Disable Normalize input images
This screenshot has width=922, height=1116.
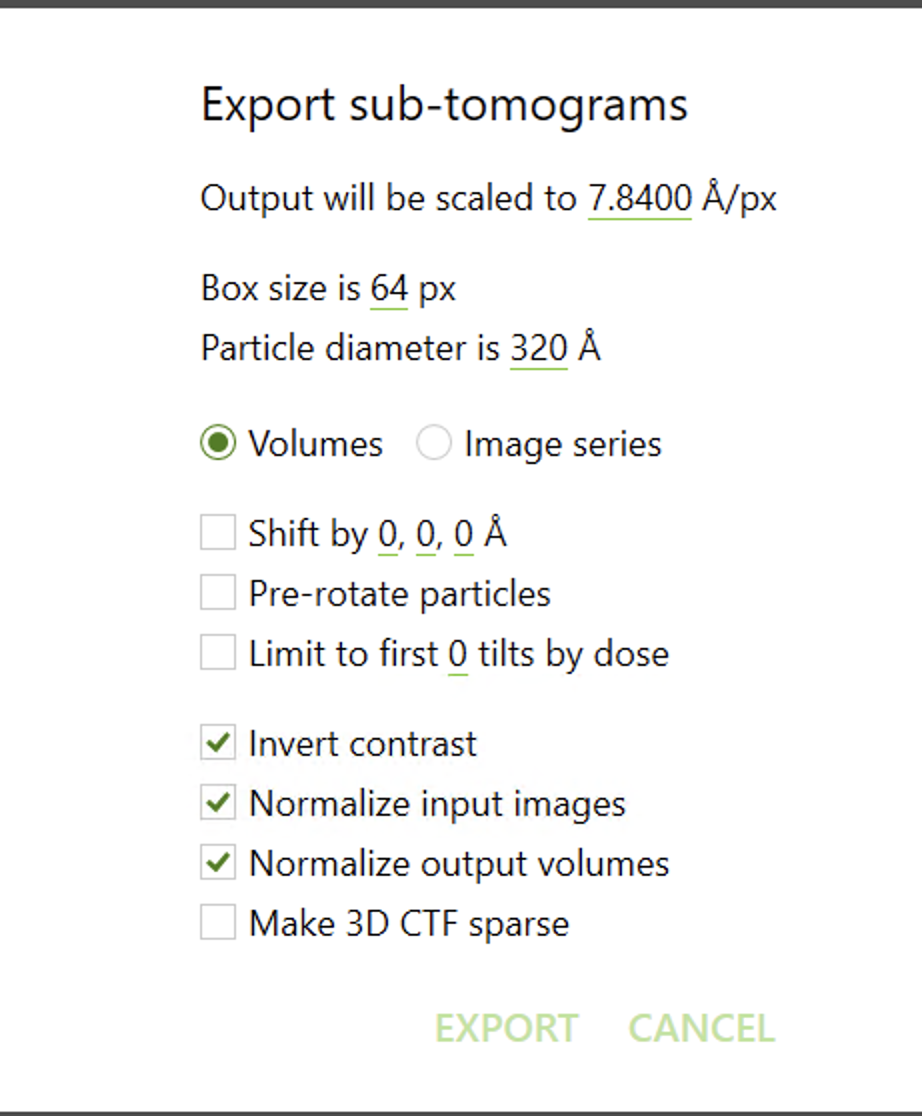point(218,803)
